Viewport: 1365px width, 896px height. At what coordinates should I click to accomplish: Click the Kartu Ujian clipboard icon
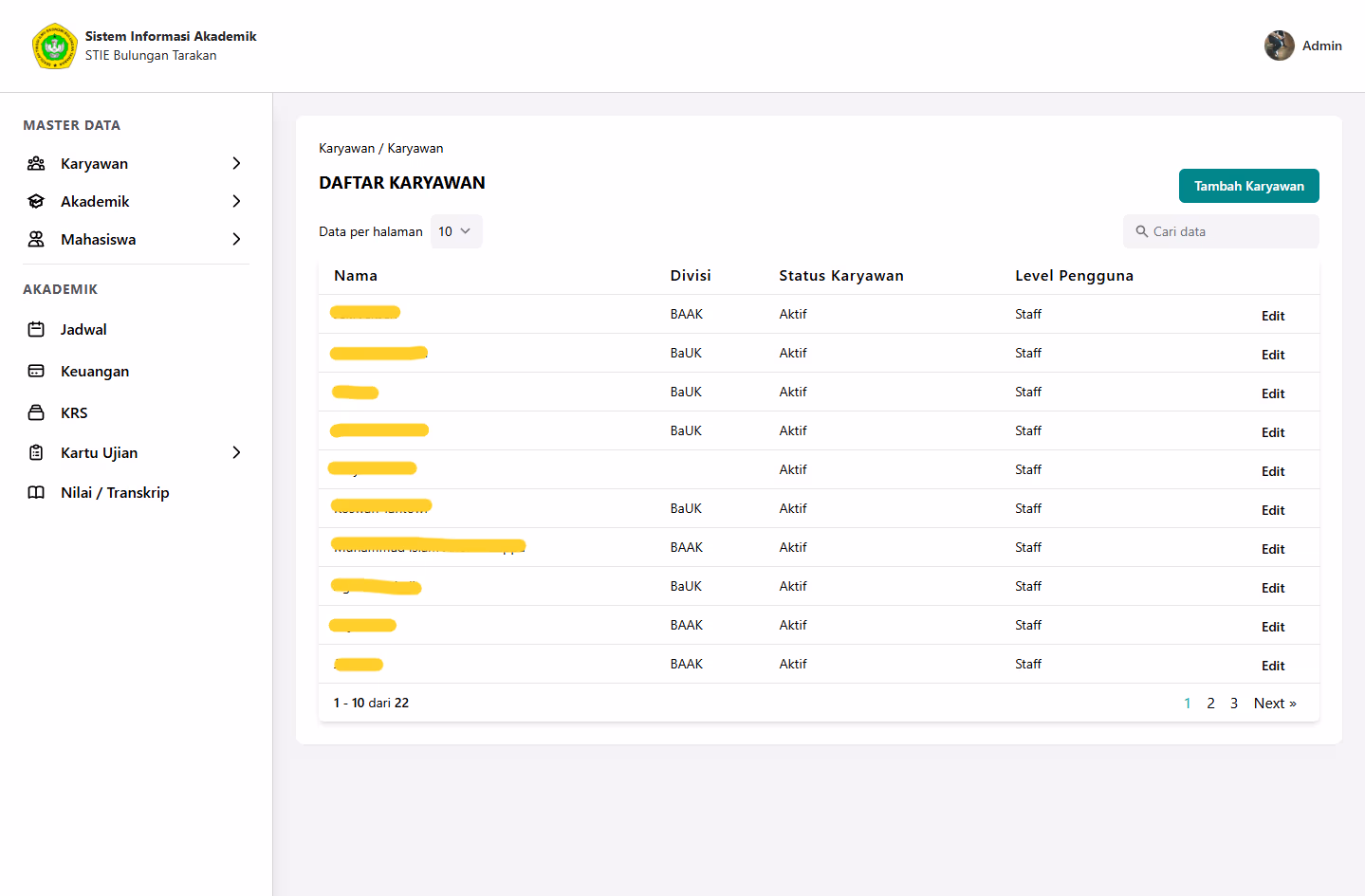36,453
